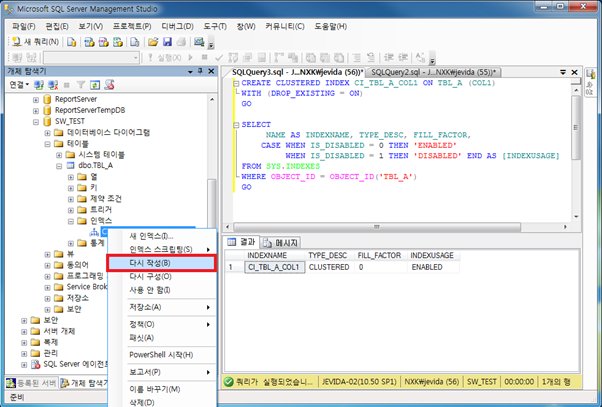
Task: Switch to the SQLQuery2.sql tab
Action: [x=433, y=72]
